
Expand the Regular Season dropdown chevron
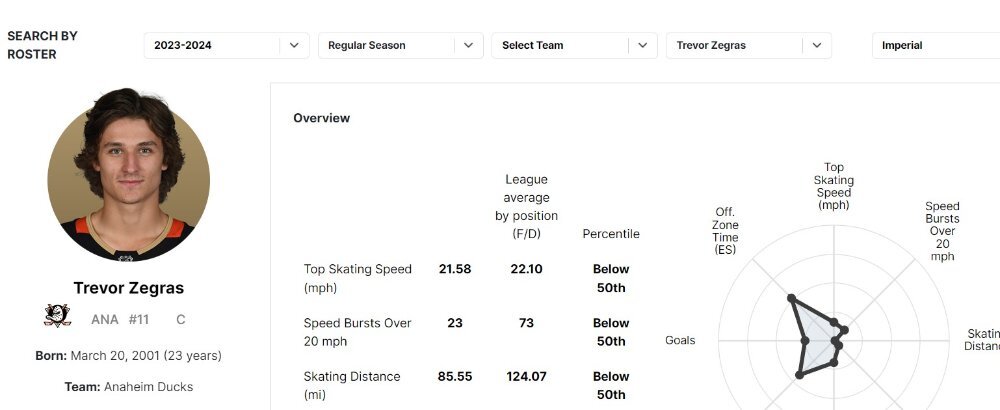tap(469, 45)
